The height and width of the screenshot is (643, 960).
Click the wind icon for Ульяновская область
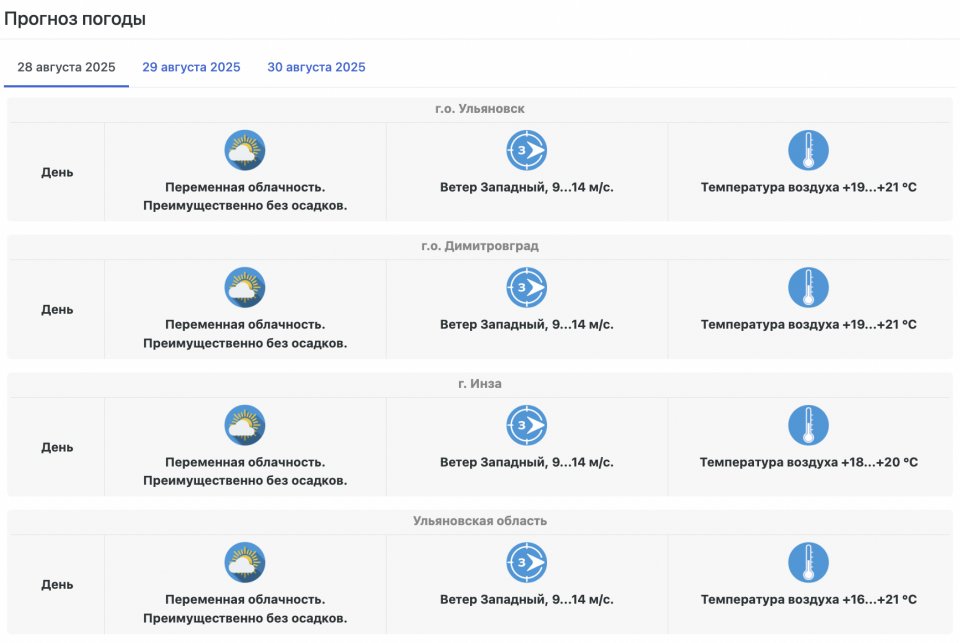pyautogui.click(x=527, y=563)
